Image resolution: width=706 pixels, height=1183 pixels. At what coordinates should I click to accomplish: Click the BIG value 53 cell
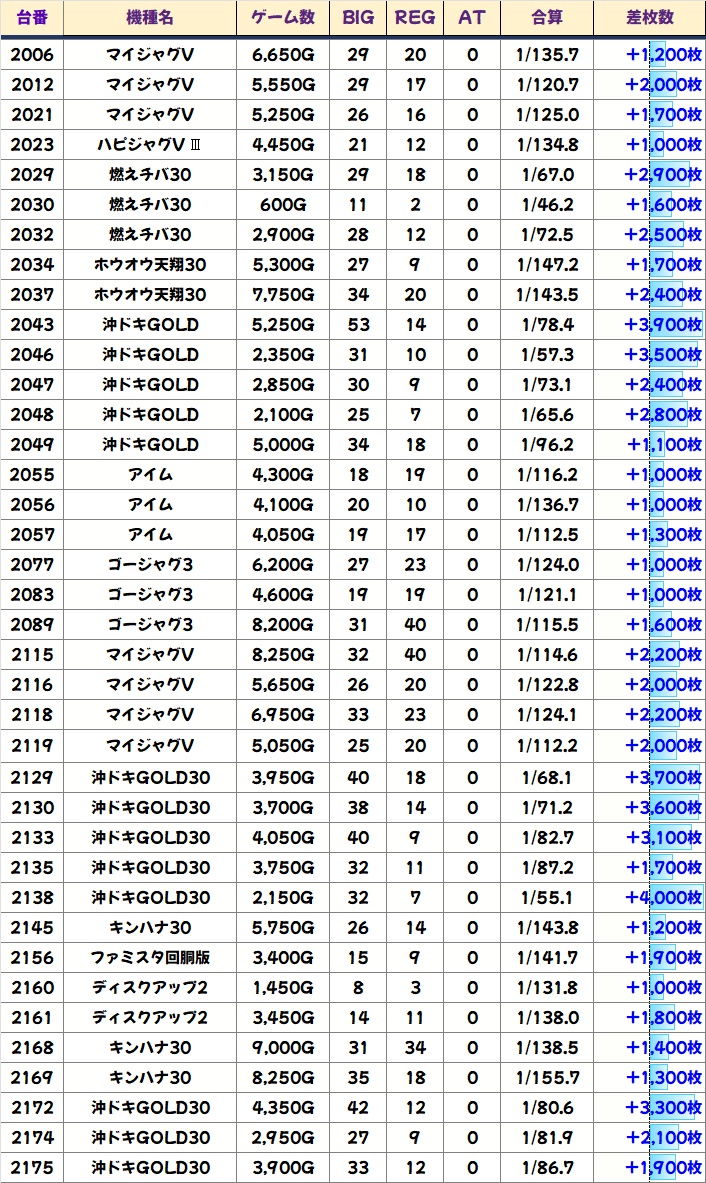pyautogui.click(x=357, y=325)
